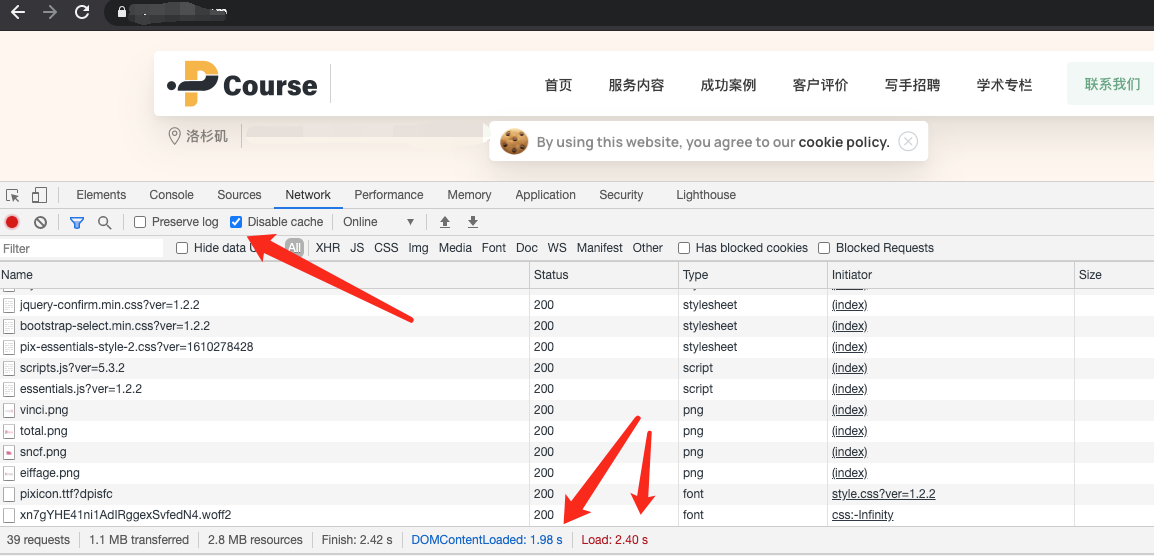Toggle the device toolbar icon
This screenshot has height=556, width=1154.
[39, 195]
